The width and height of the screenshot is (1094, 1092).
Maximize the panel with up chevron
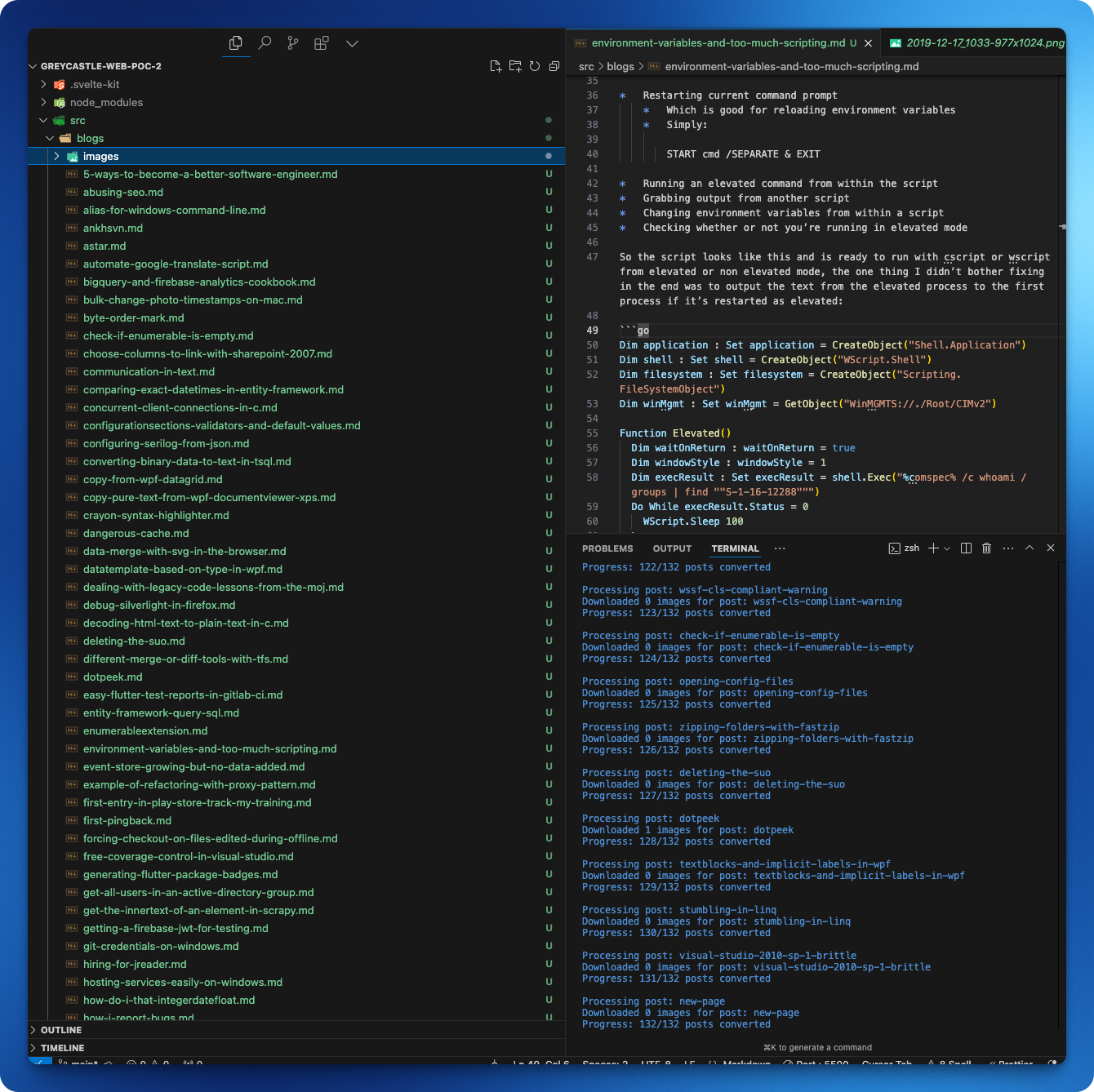[1030, 548]
